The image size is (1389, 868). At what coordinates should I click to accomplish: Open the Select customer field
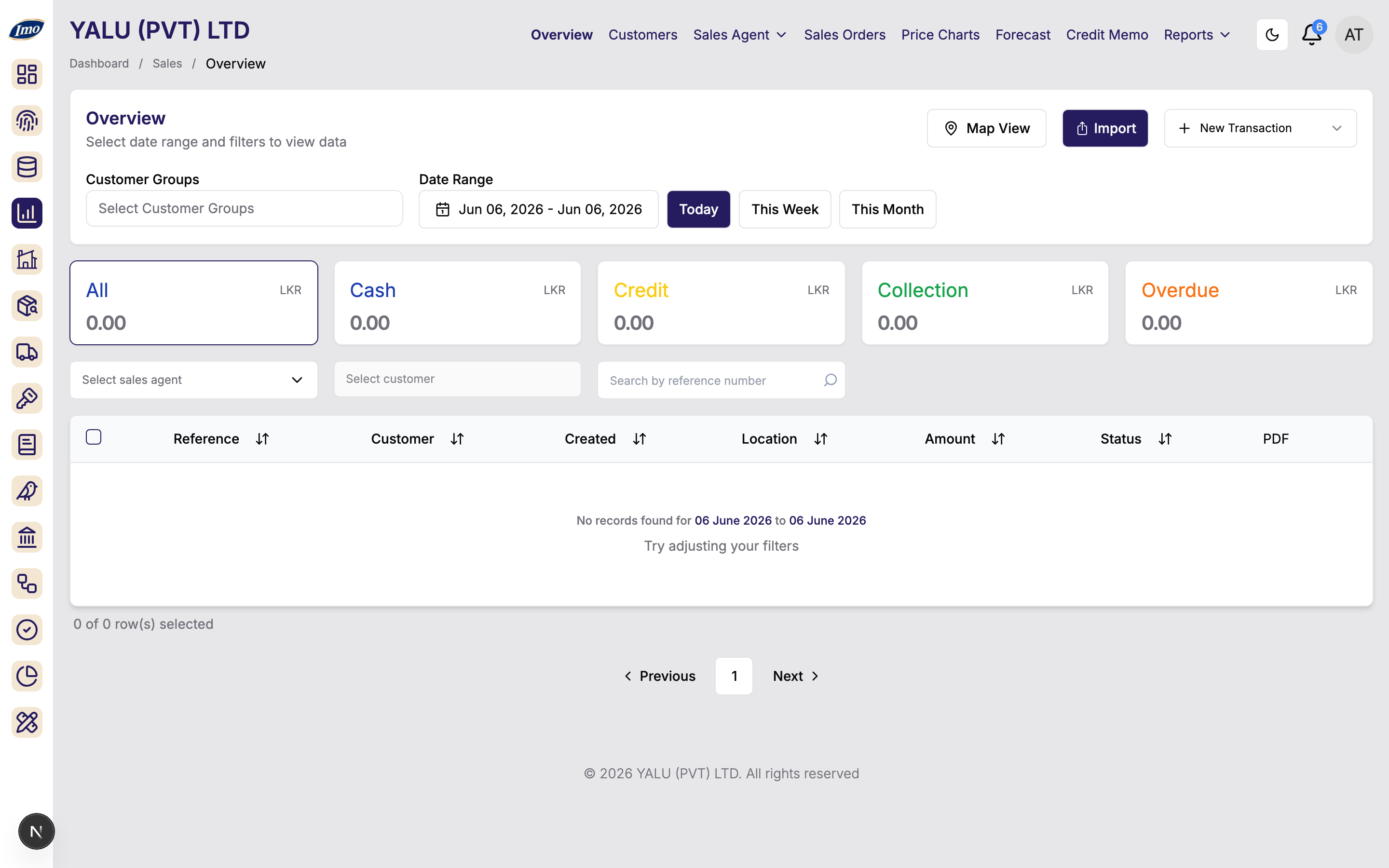457,379
